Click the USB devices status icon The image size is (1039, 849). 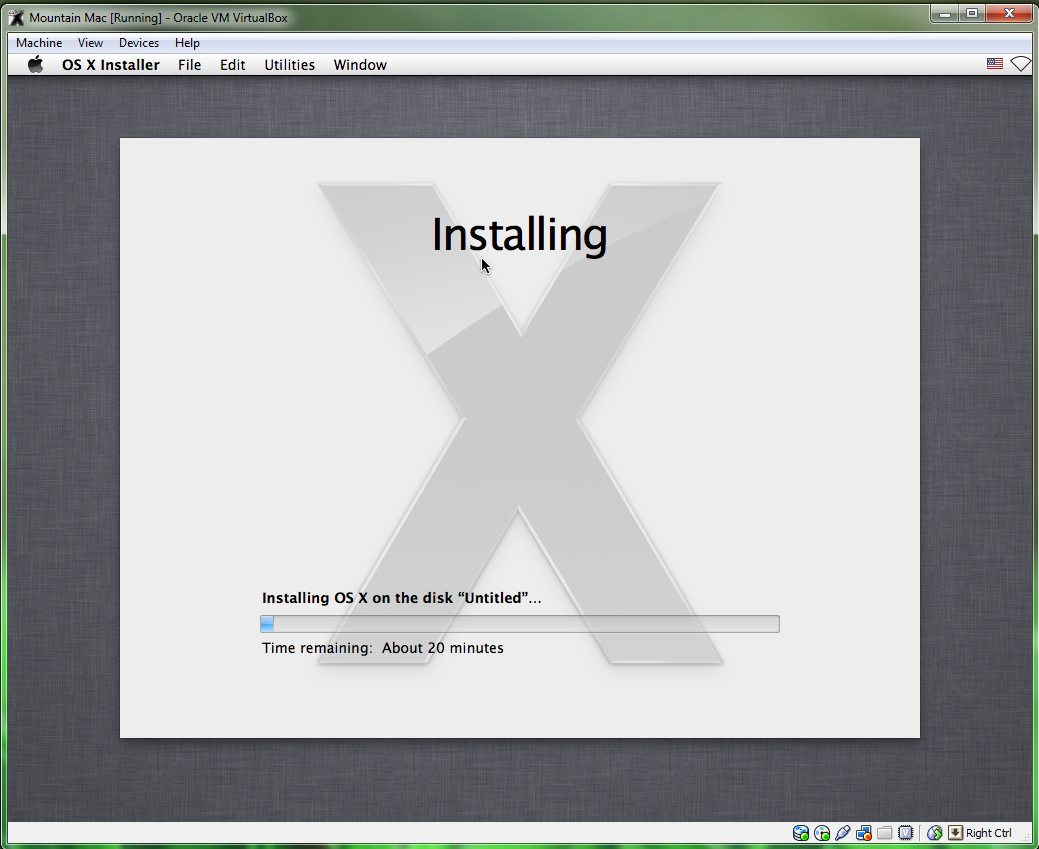(843, 833)
